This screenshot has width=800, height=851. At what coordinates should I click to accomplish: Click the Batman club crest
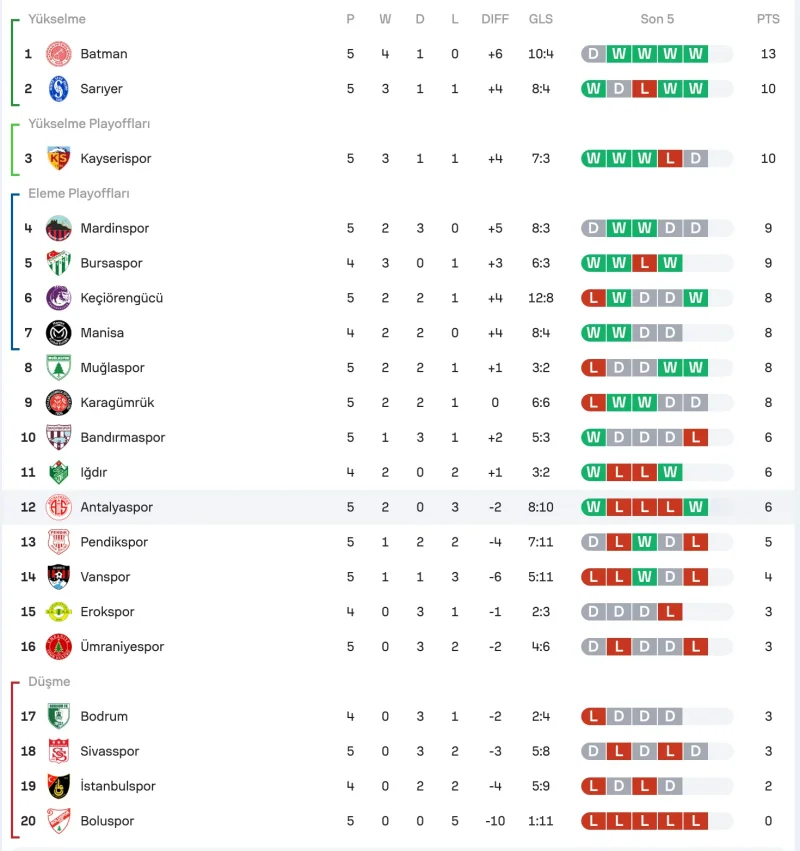58,54
